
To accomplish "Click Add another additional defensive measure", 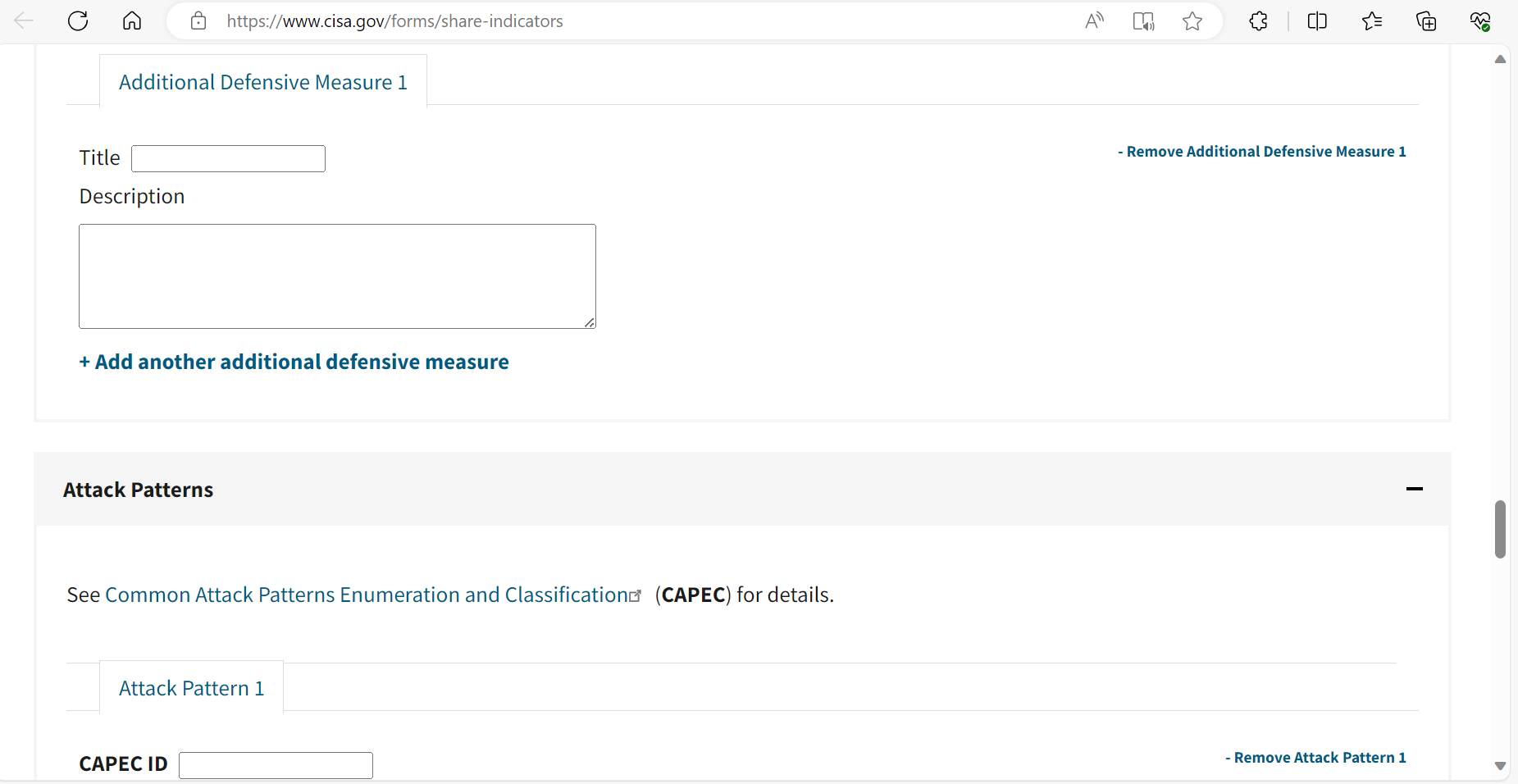I will (294, 362).
